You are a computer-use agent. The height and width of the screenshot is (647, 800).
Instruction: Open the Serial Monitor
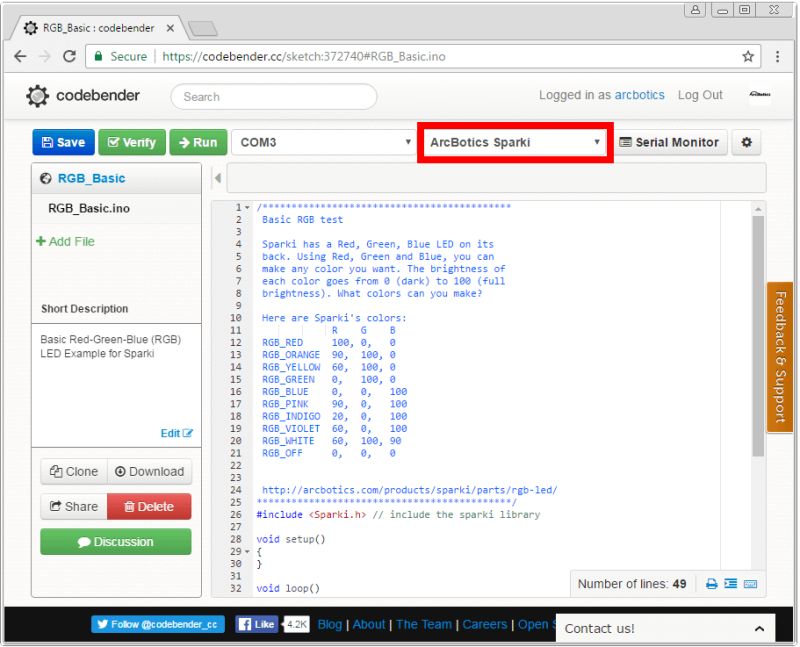[x=669, y=142]
